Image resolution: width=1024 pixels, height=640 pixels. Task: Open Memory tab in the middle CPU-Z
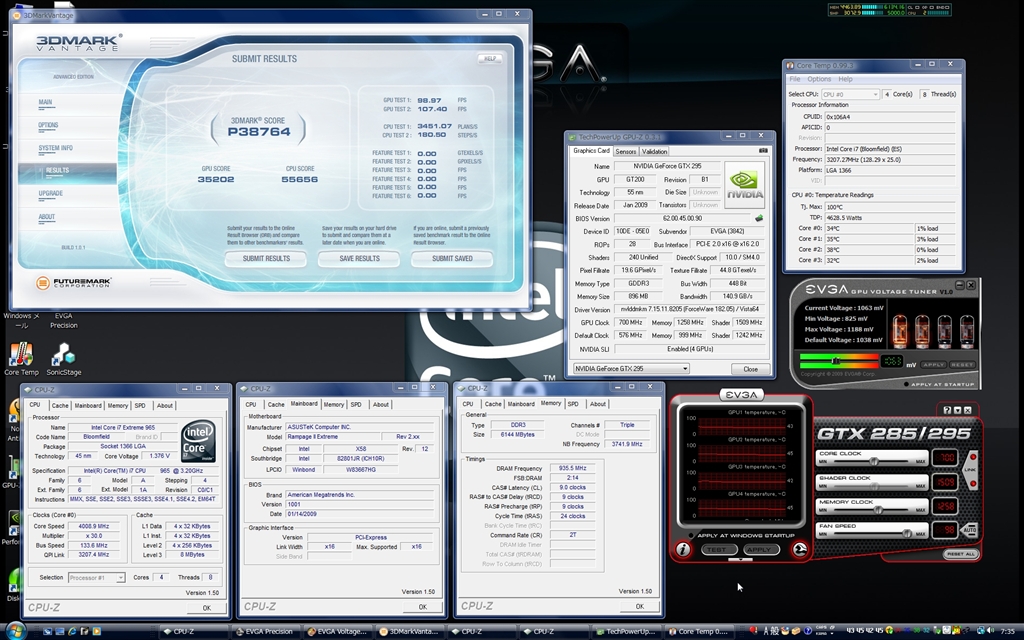tap(334, 405)
